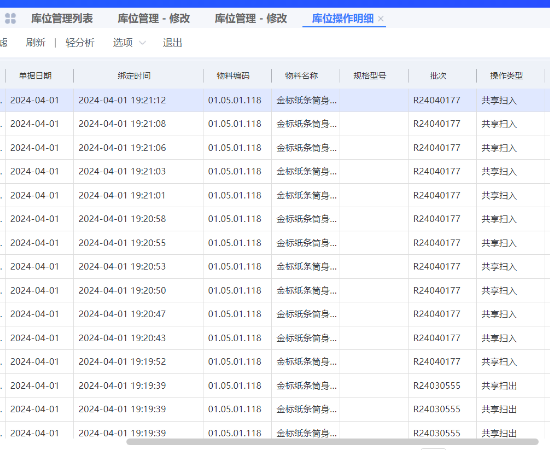Click the 批次 column header

coord(438,76)
